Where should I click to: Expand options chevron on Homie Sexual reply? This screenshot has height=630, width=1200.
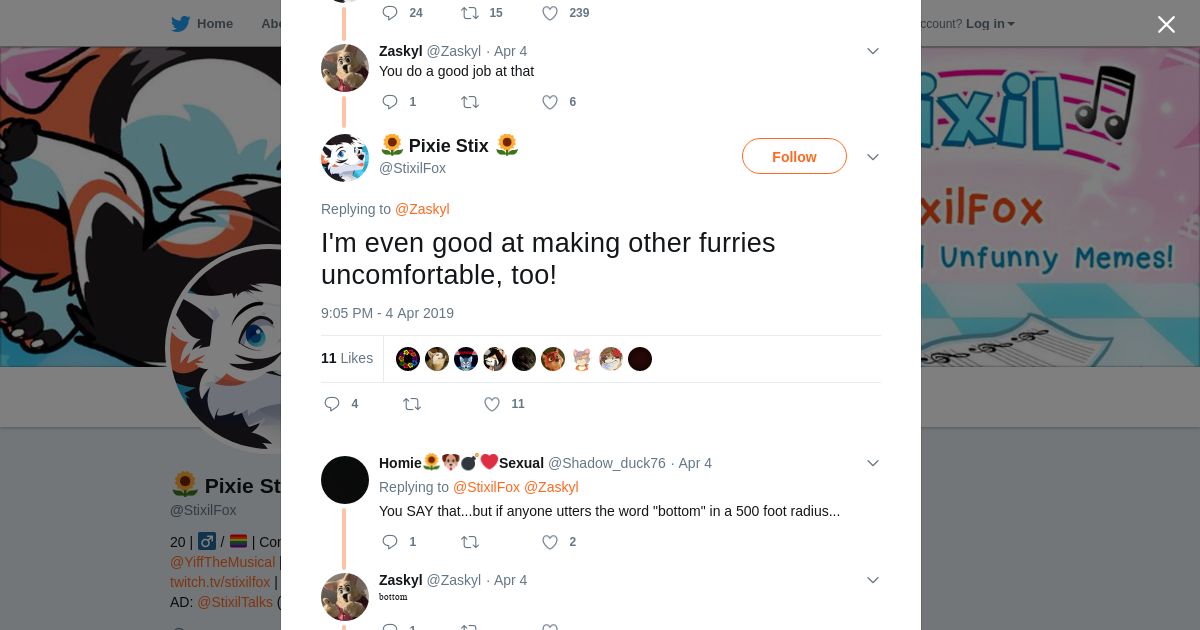[873, 463]
